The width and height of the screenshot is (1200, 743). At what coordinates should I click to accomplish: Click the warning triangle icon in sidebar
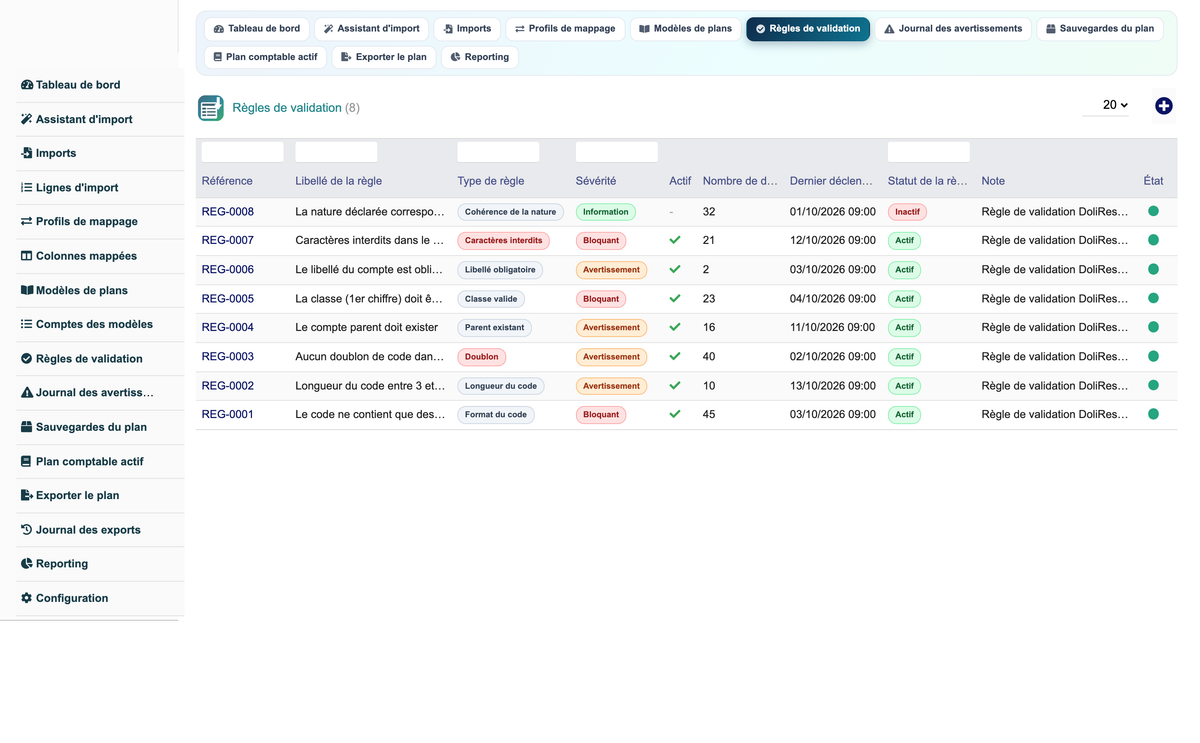[x=27, y=393]
